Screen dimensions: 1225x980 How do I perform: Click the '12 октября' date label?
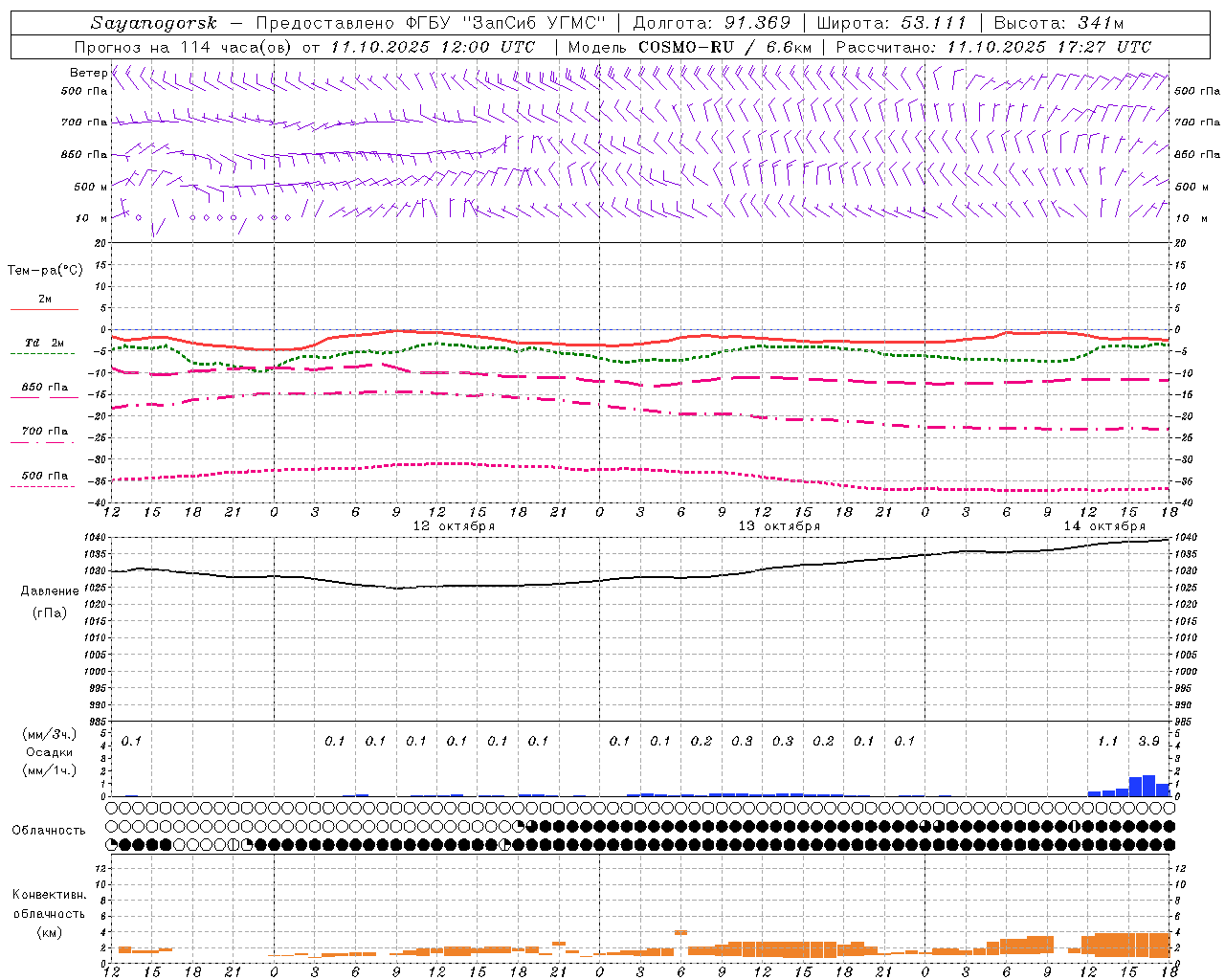[x=454, y=526]
